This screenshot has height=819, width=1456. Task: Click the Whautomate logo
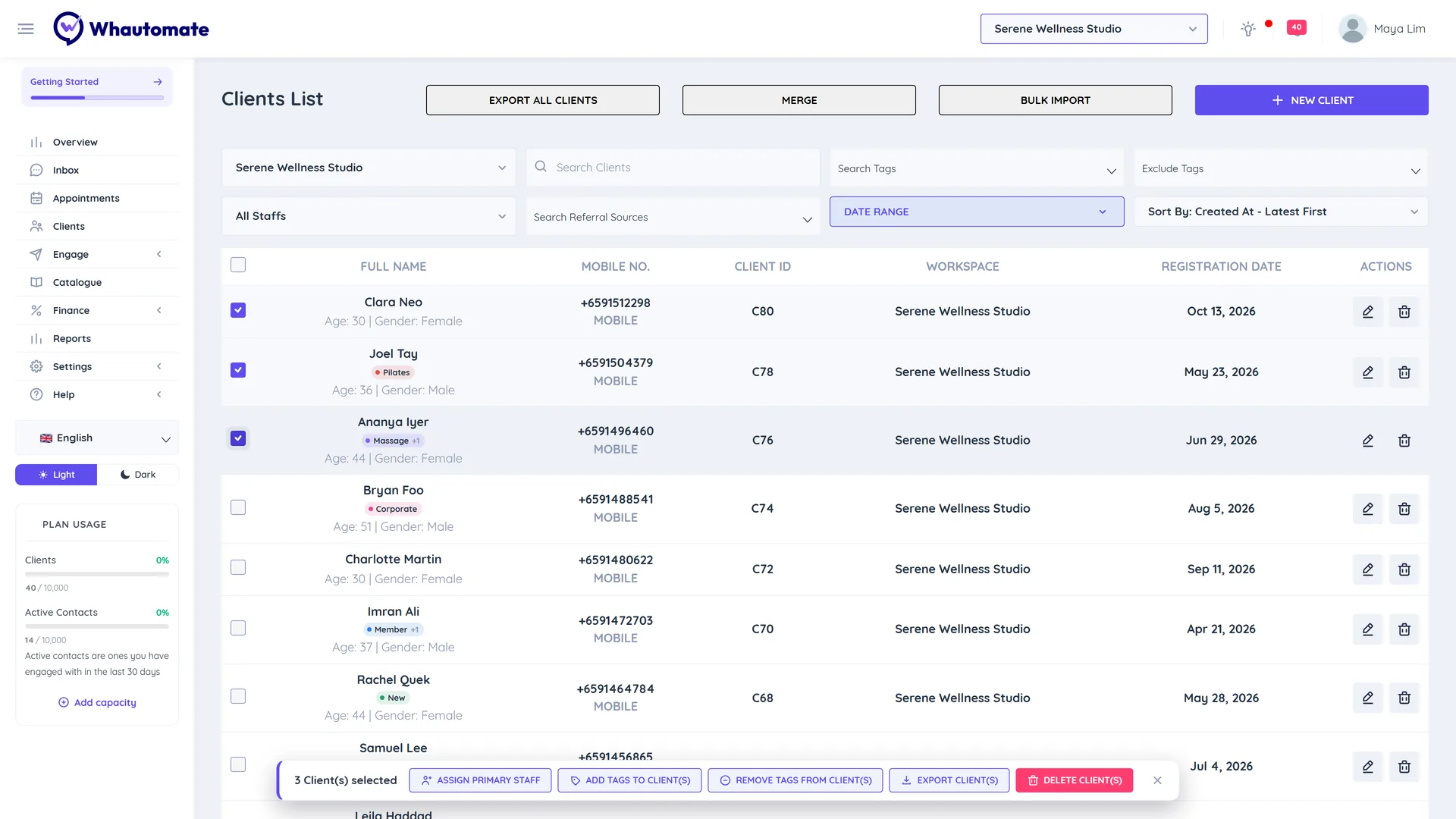click(x=131, y=29)
